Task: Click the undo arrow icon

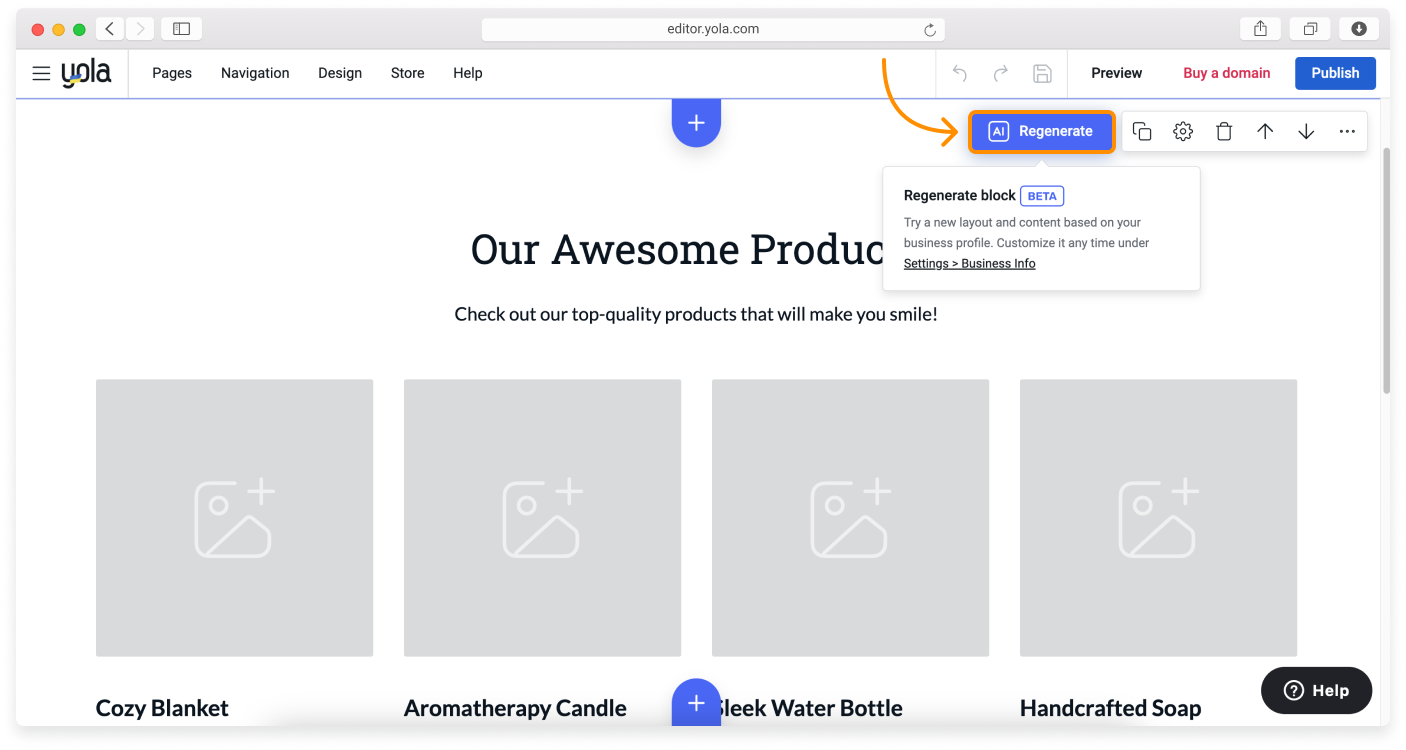Action: 960,73
